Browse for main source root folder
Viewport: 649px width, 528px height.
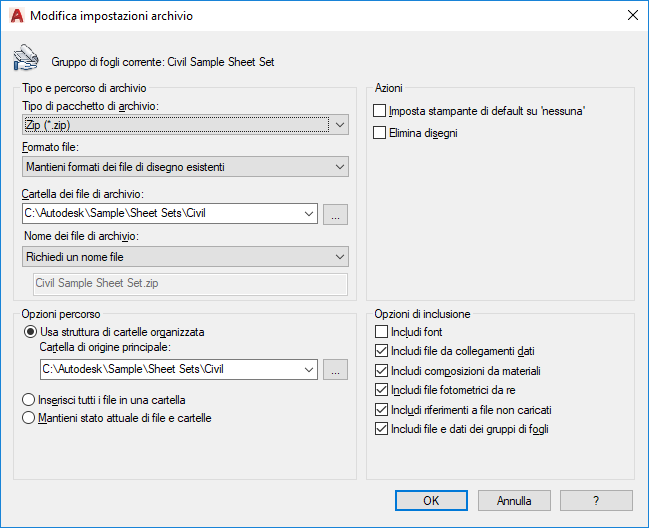pos(336,369)
